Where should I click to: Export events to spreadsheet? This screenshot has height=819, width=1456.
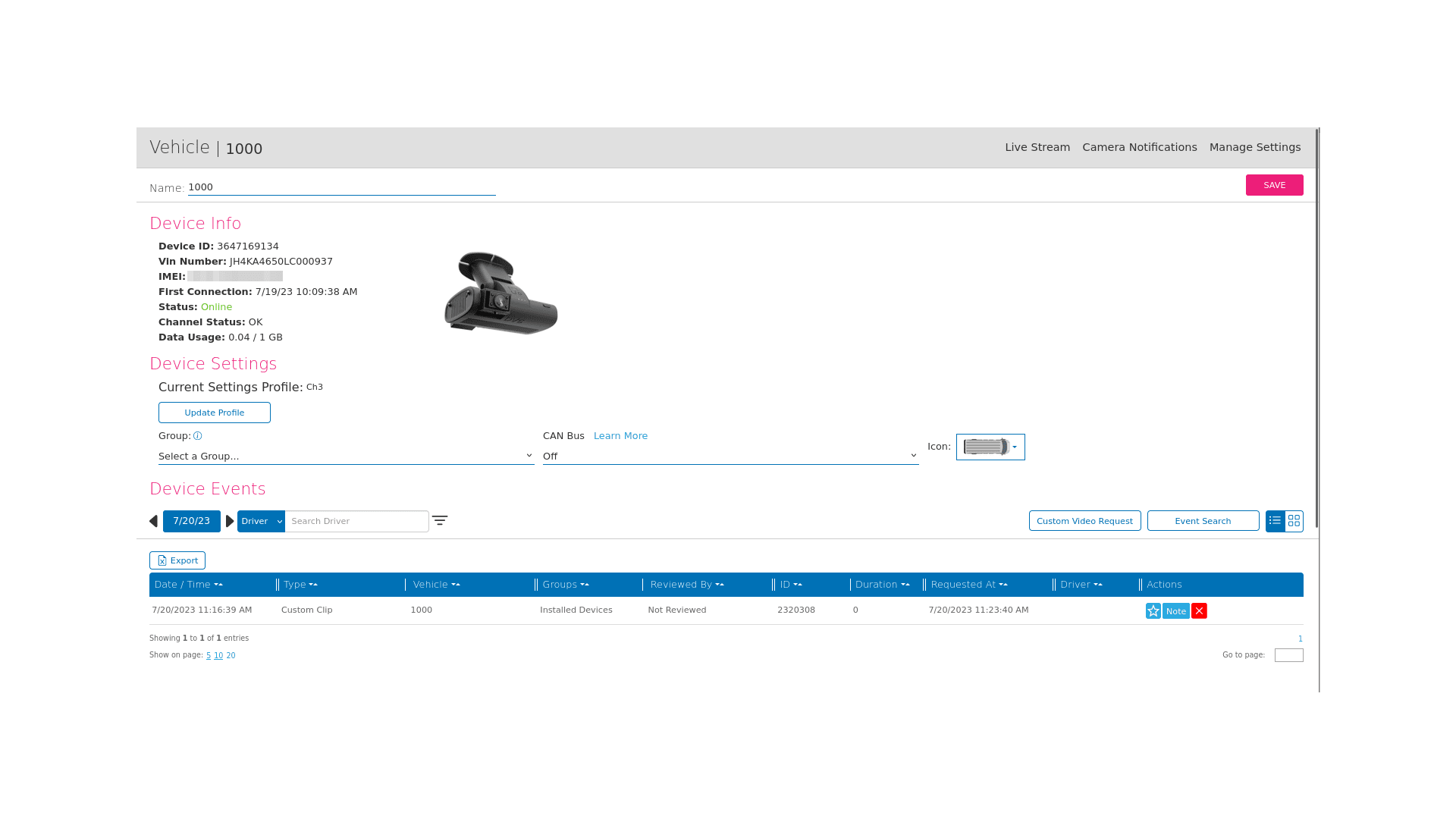tap(177, 560)
